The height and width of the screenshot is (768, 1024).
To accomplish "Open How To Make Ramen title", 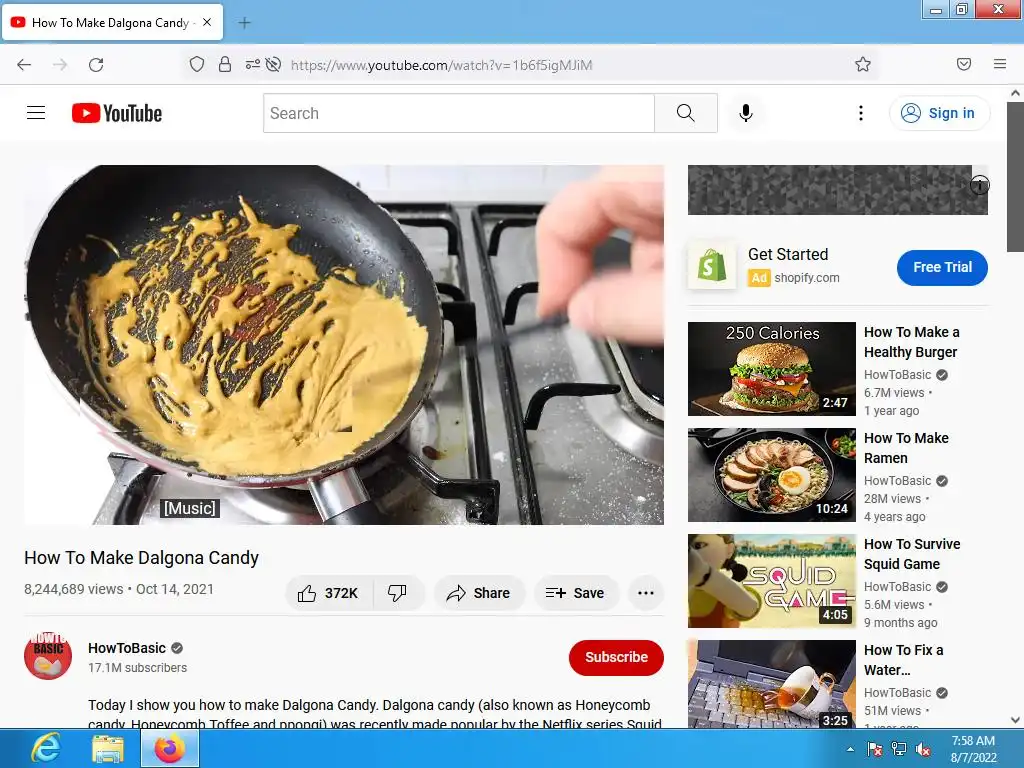I will [x=906, y=448].
